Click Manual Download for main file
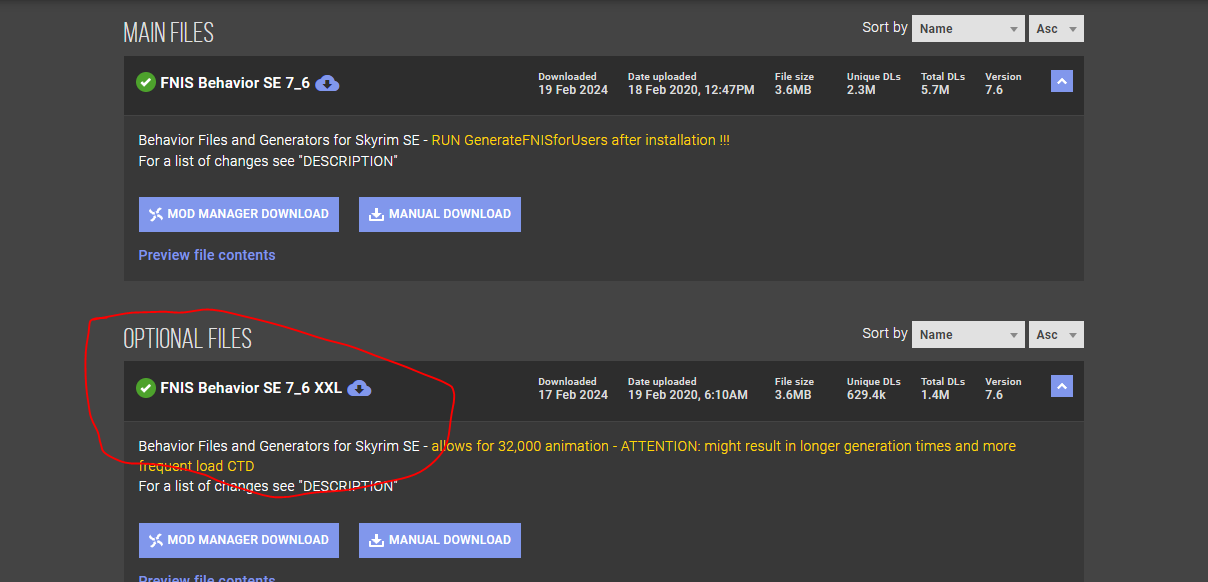1208x582 pixels. pos(440,214)
